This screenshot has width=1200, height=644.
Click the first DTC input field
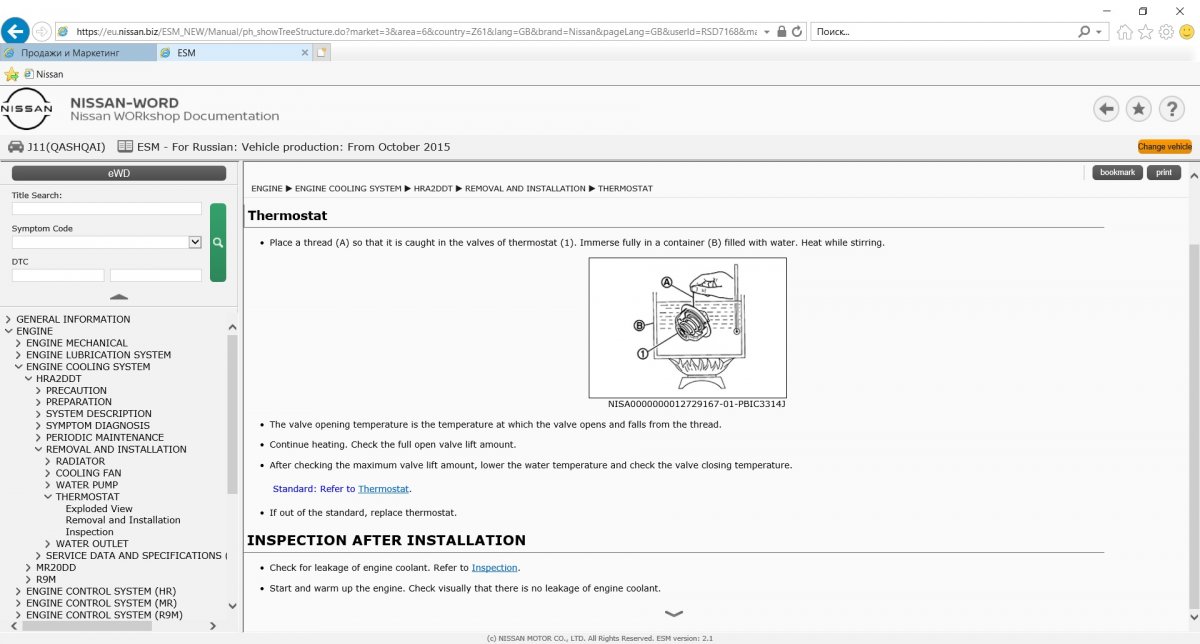(58, 275)
